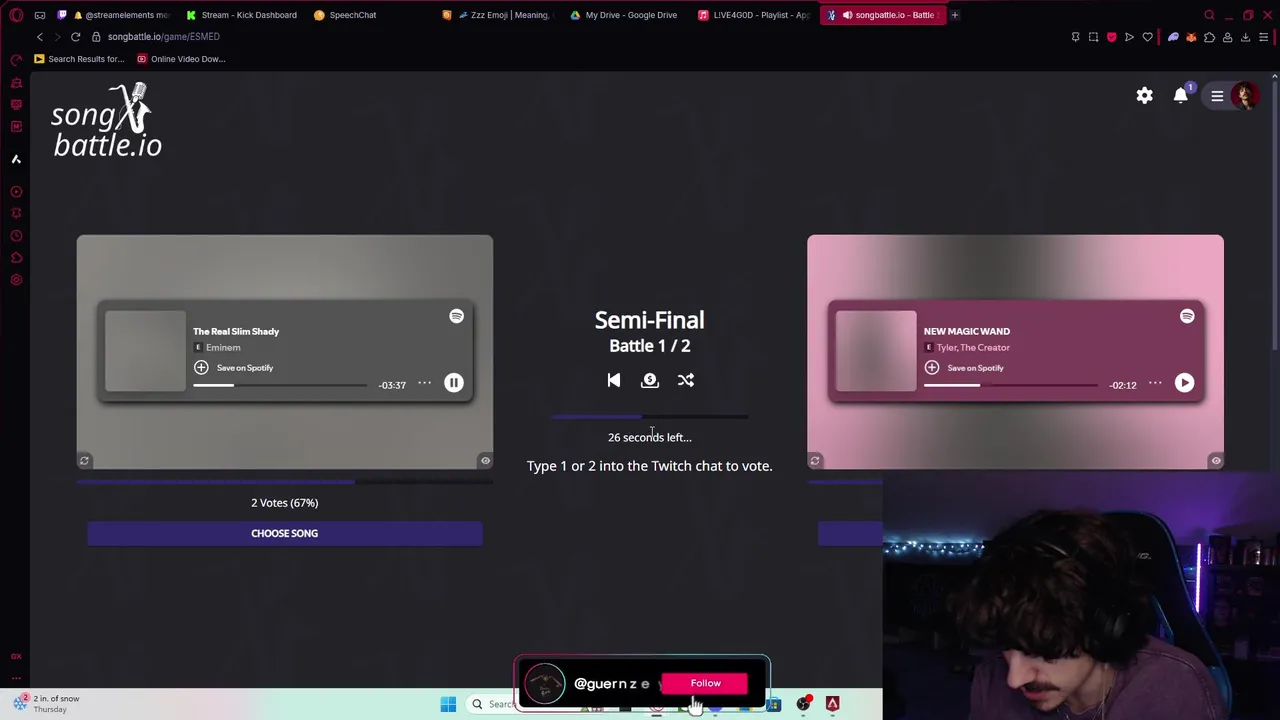Switch to streamelements browser tab

pyautogui.click(x=114, y=15)
